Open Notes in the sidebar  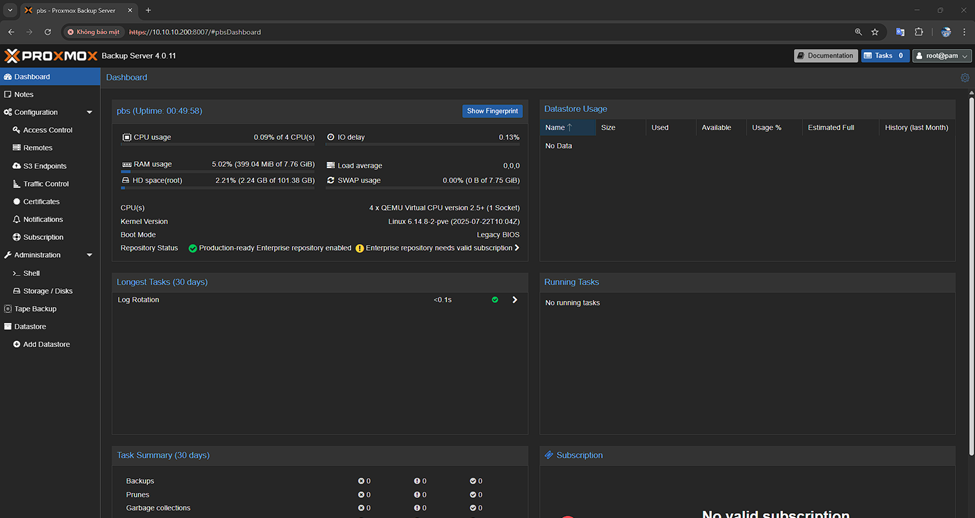[23, 94]
